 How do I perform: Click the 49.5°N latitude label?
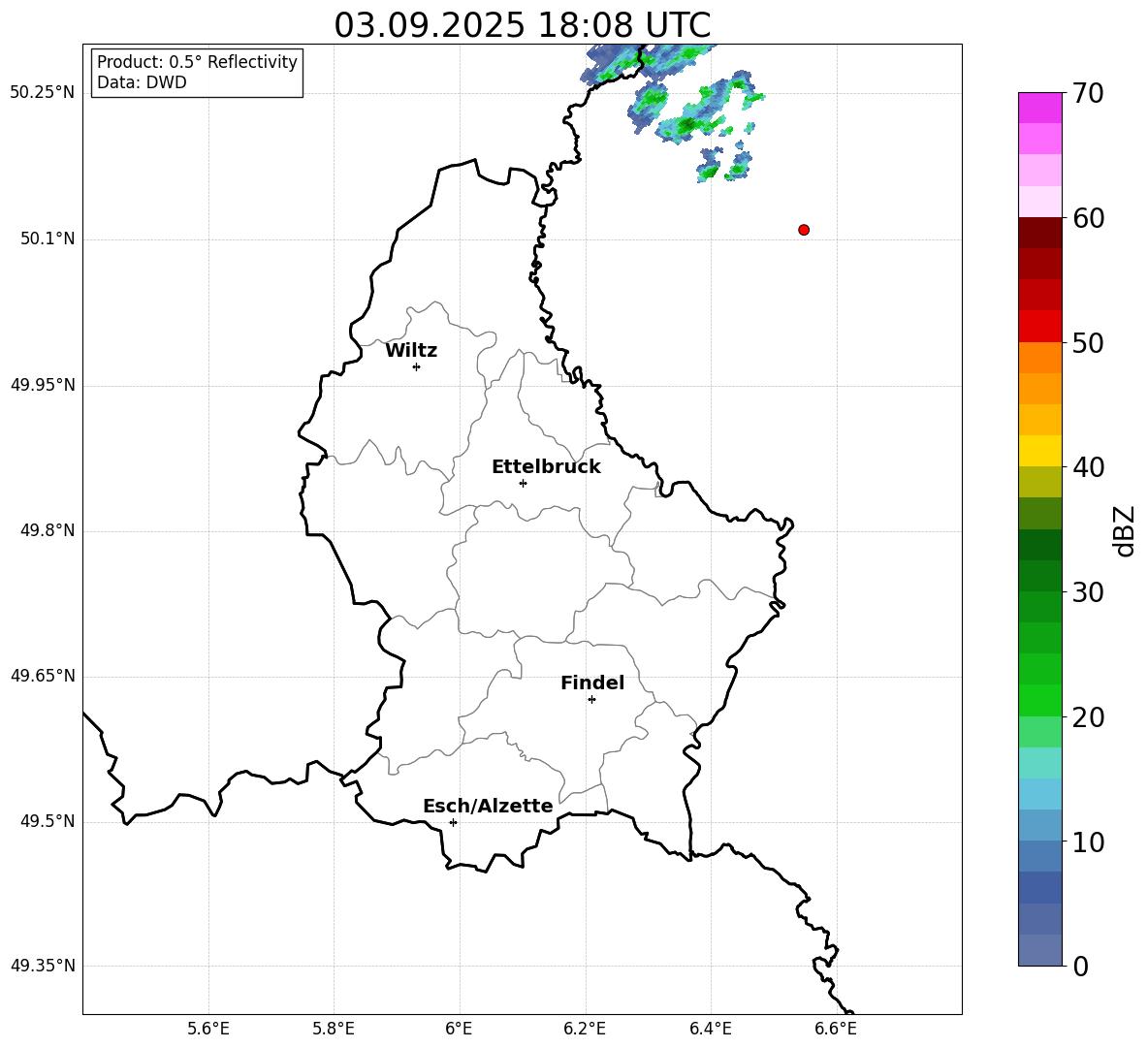click(48, 821)
